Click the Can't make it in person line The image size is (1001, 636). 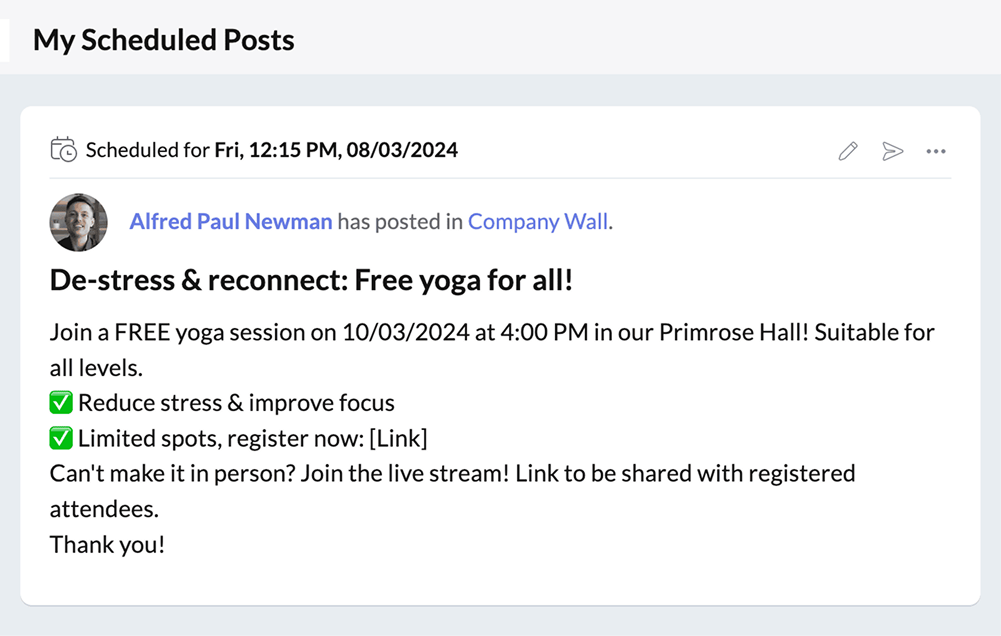tap(452, 473)
